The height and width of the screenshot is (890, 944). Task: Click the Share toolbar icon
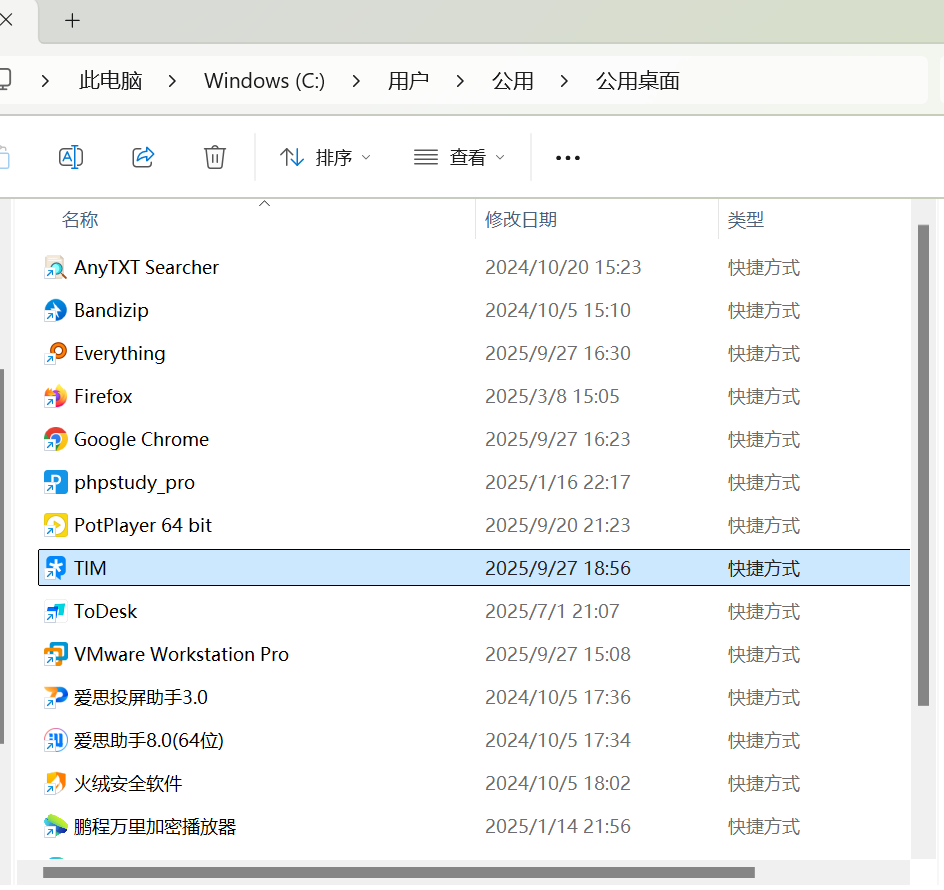[143, 157]
